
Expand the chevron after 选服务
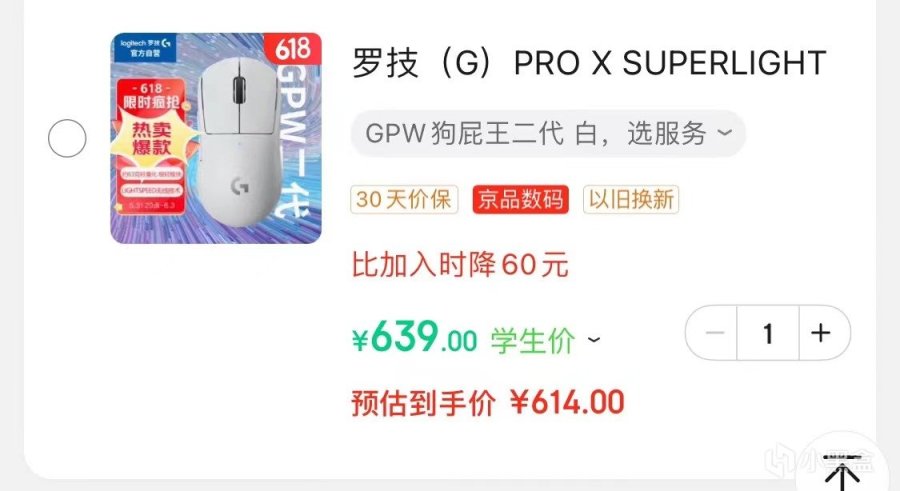click(x=725, y=133)
